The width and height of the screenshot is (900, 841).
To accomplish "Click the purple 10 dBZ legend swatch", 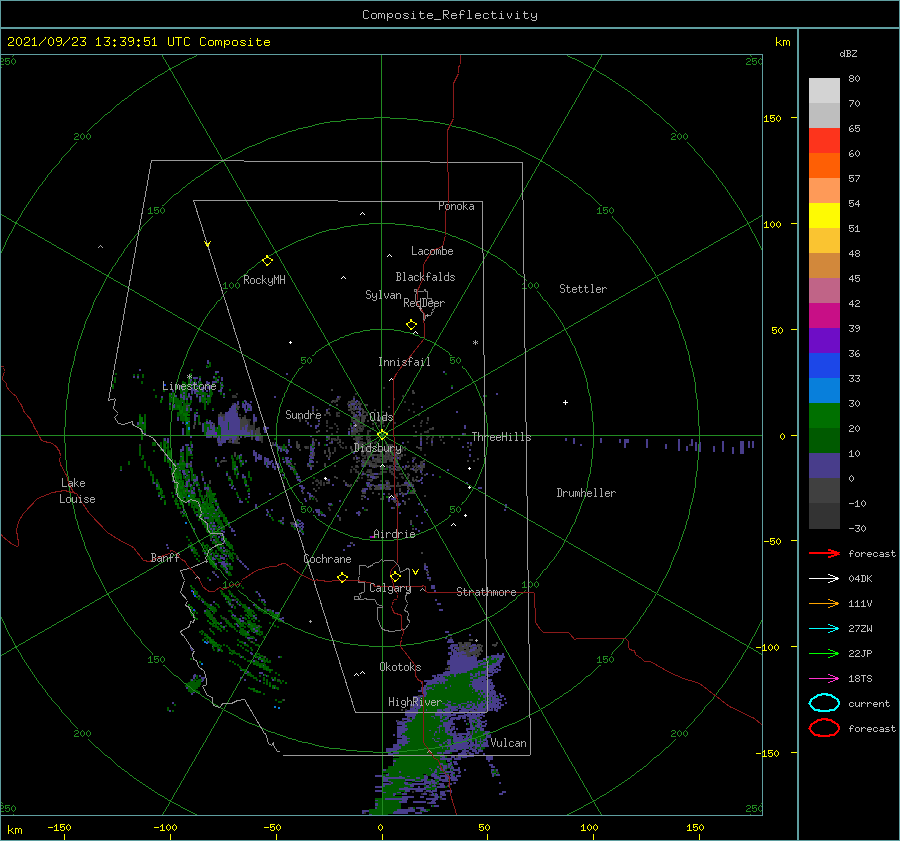I will 824,465.
